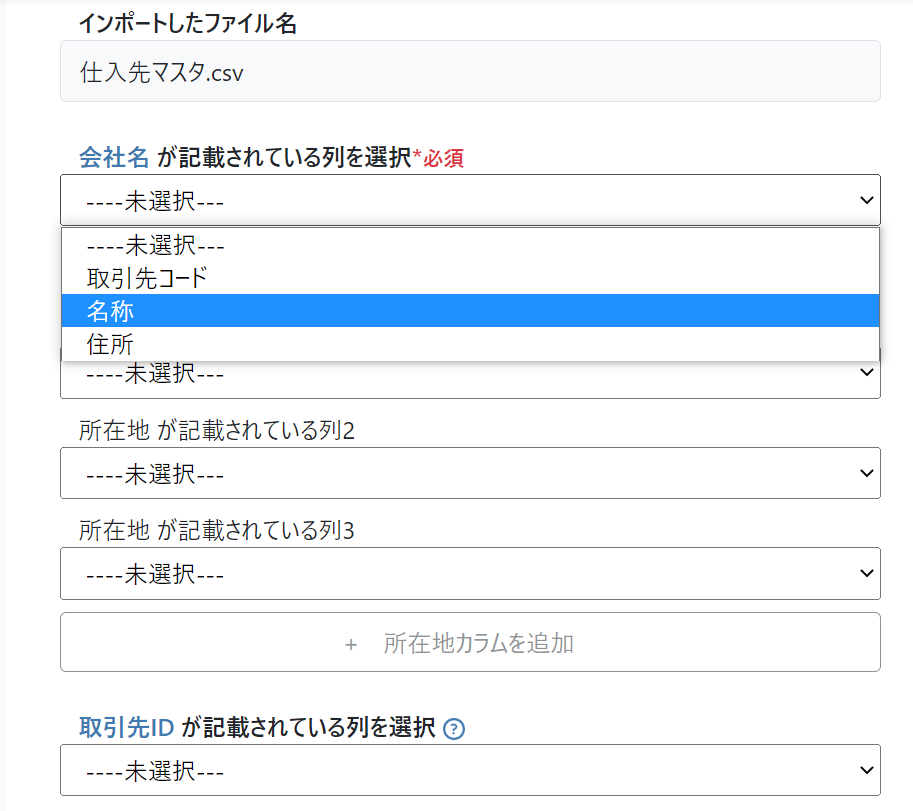Click the help icon beside 取引先ID
This screenshot has width=913, height=811.
[454, 729]
